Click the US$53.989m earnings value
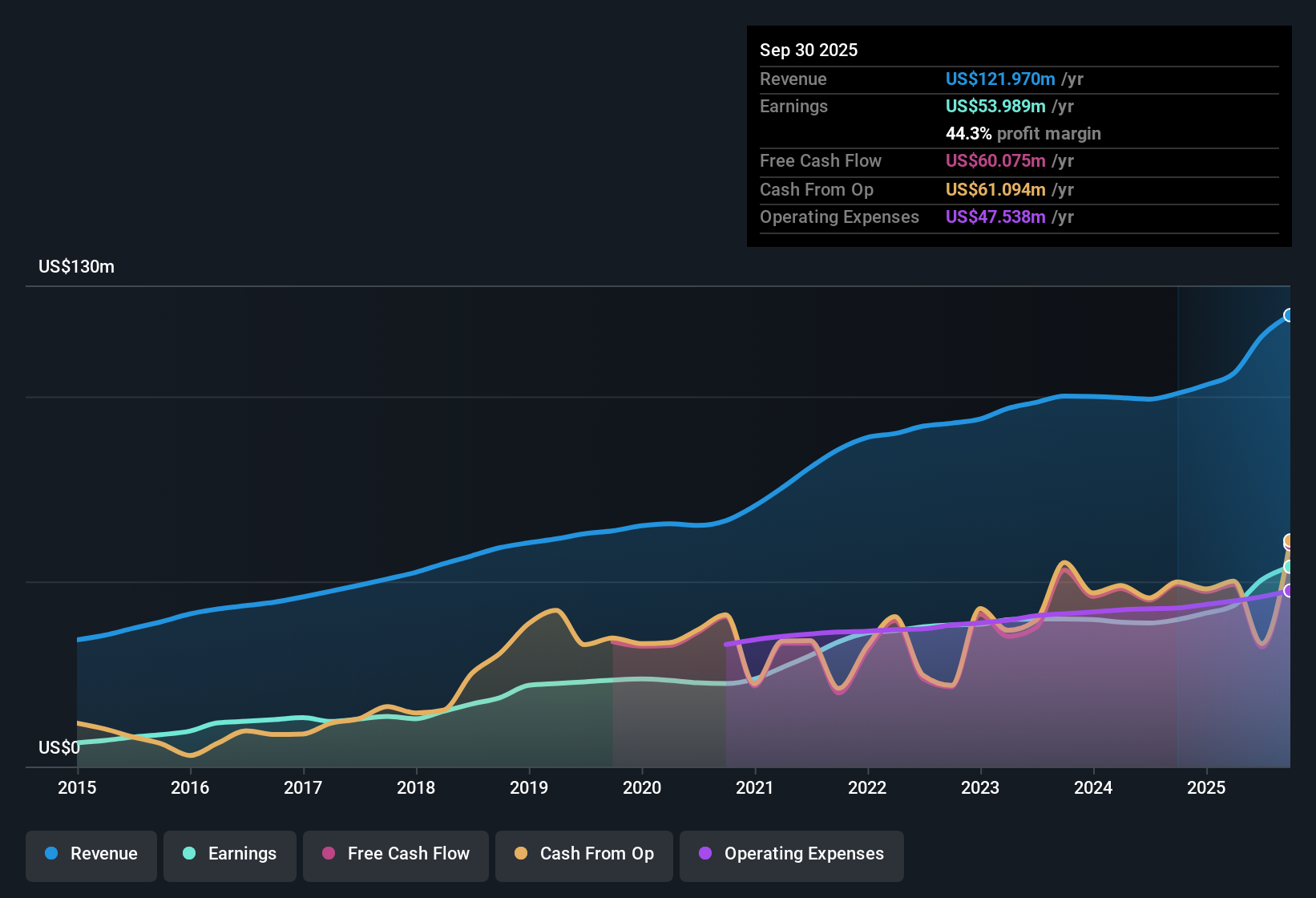 point(995,106)
